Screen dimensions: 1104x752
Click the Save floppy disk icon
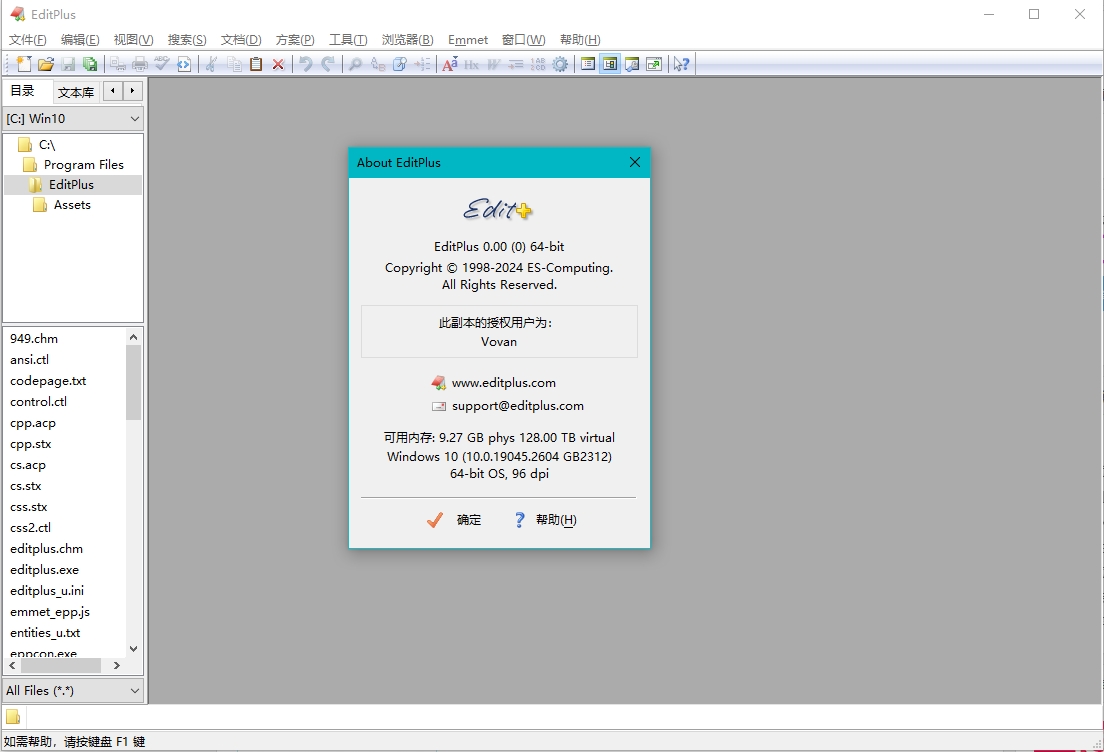pyautogui.click(x=68, y=64)
